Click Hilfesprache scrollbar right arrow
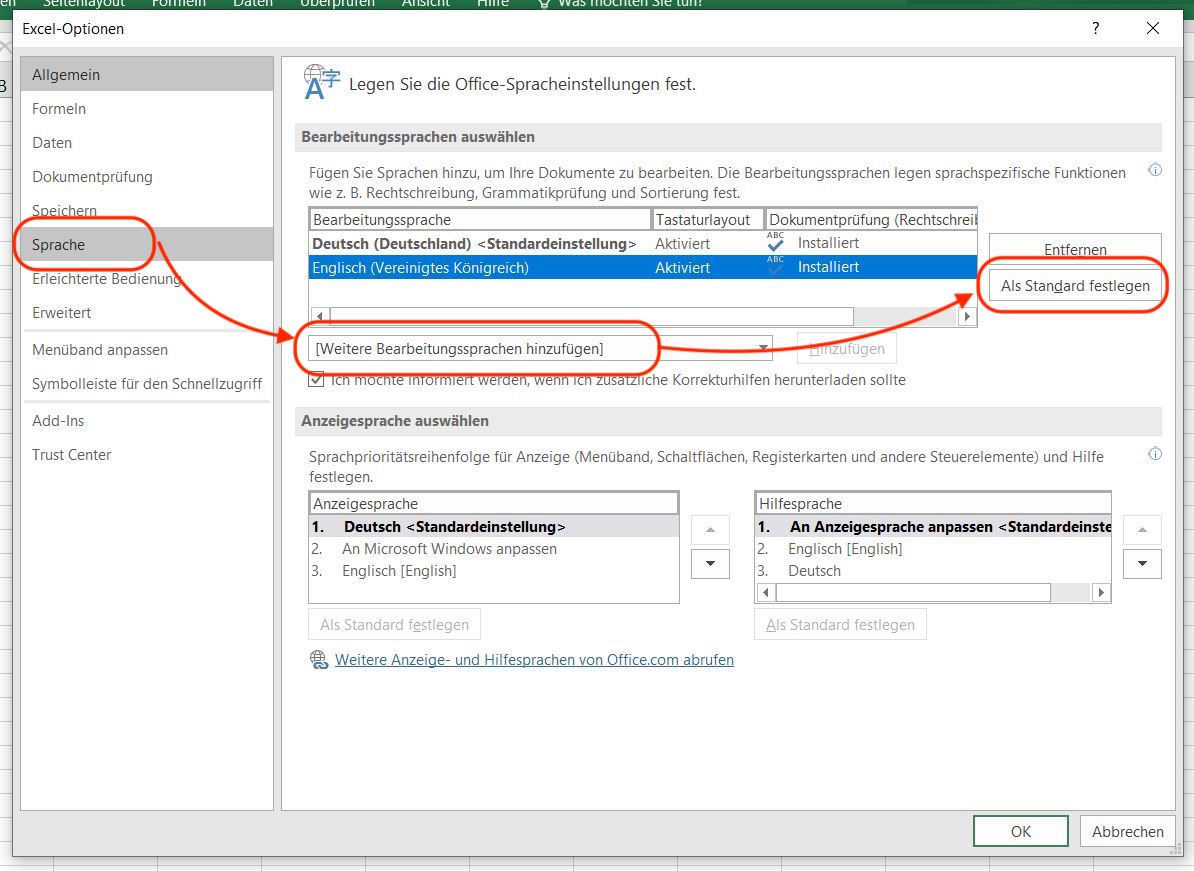1194x871 pixels. point(1101,592)
